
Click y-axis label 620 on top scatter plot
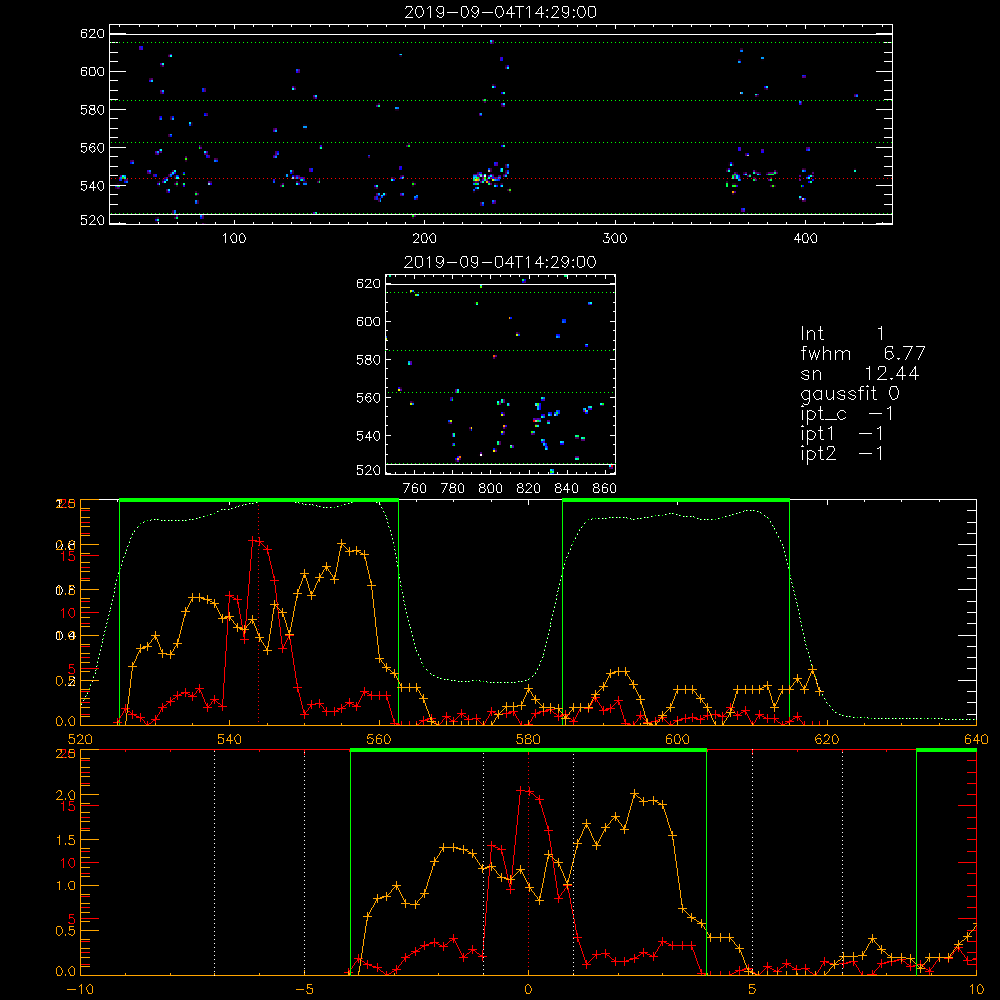click(x=92, y=33)
